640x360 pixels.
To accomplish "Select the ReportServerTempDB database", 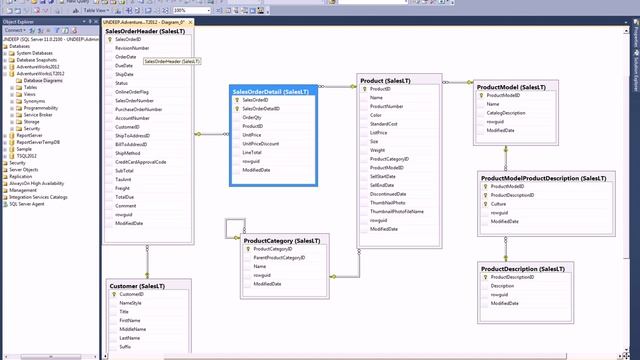I will point(38,142).
